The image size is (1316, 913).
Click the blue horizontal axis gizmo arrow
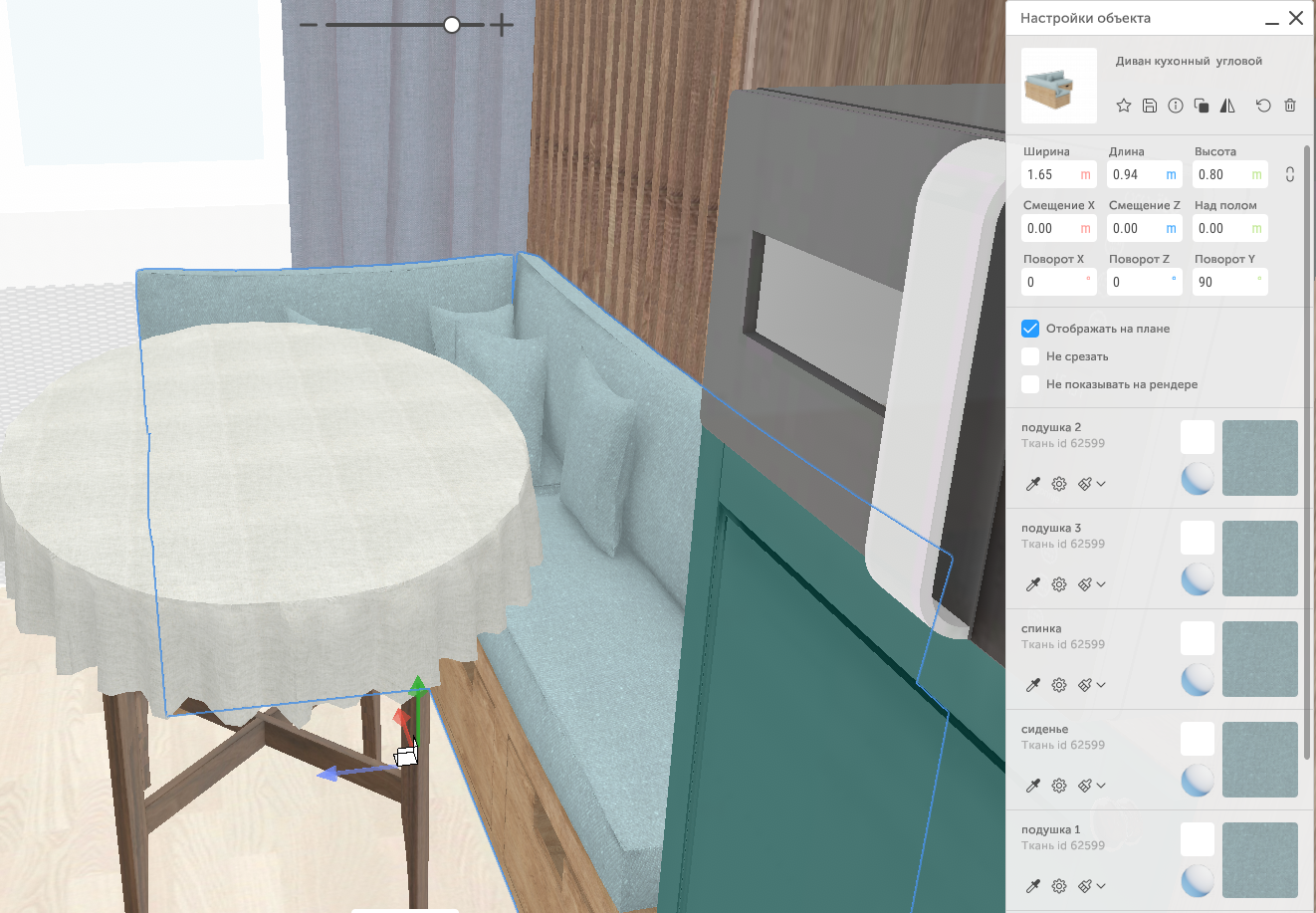pos(327,774)
